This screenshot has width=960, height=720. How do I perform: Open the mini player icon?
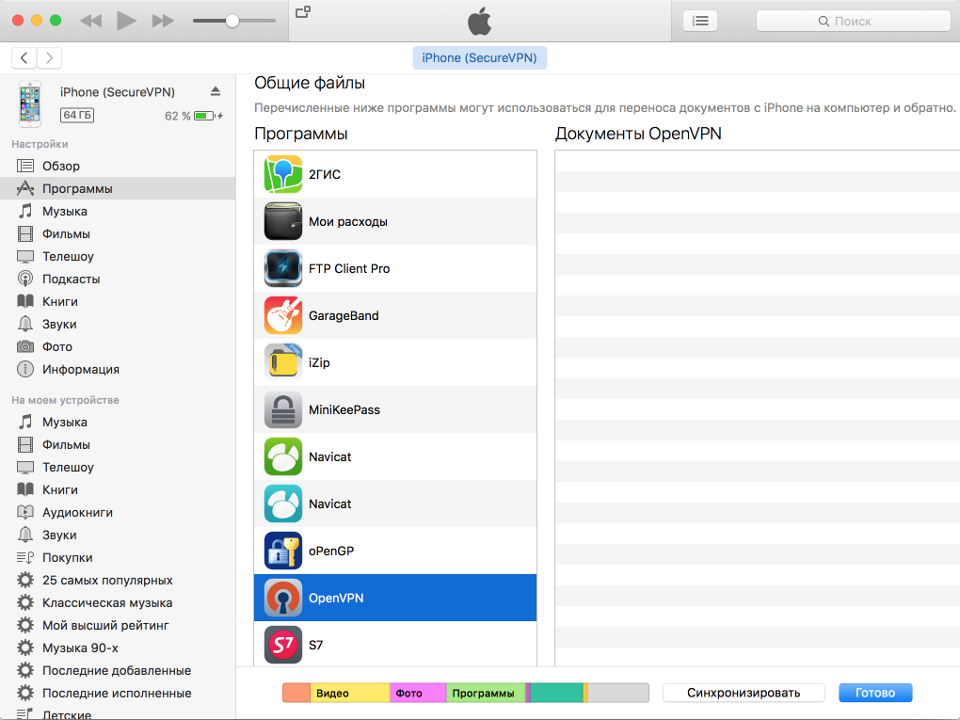click(303, 12)
